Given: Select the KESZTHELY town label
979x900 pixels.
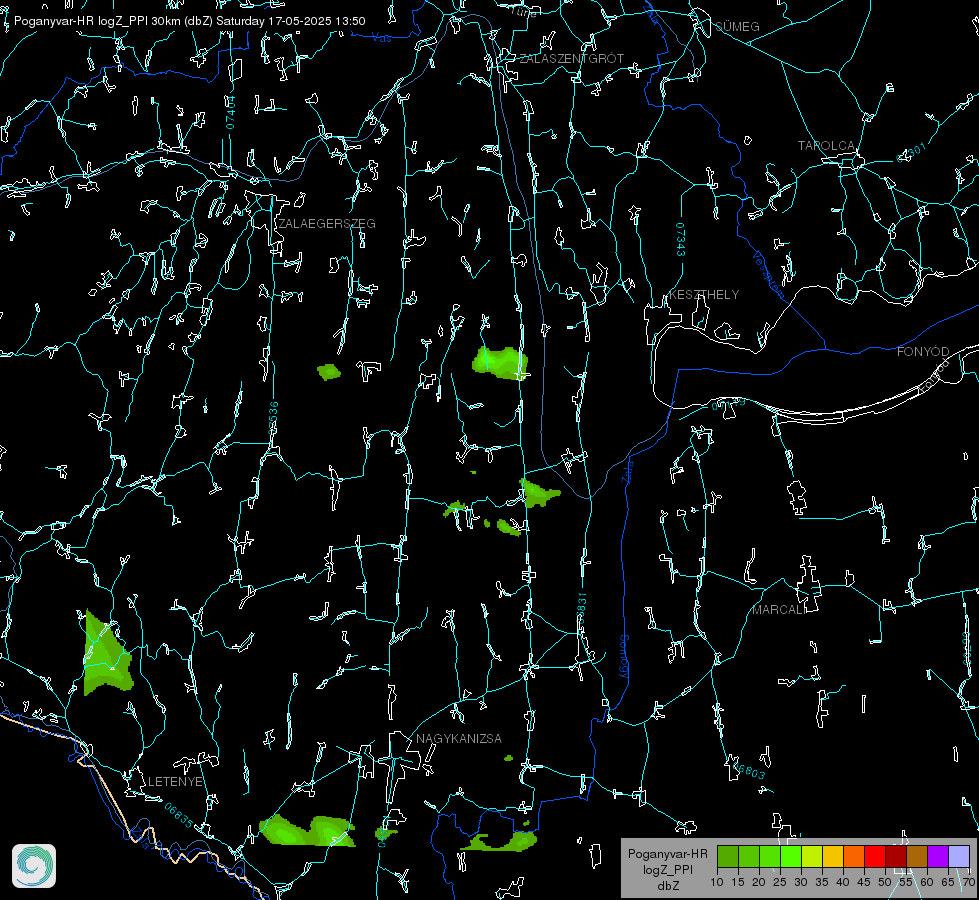Looking at the screenshot, I should (704, 294).
